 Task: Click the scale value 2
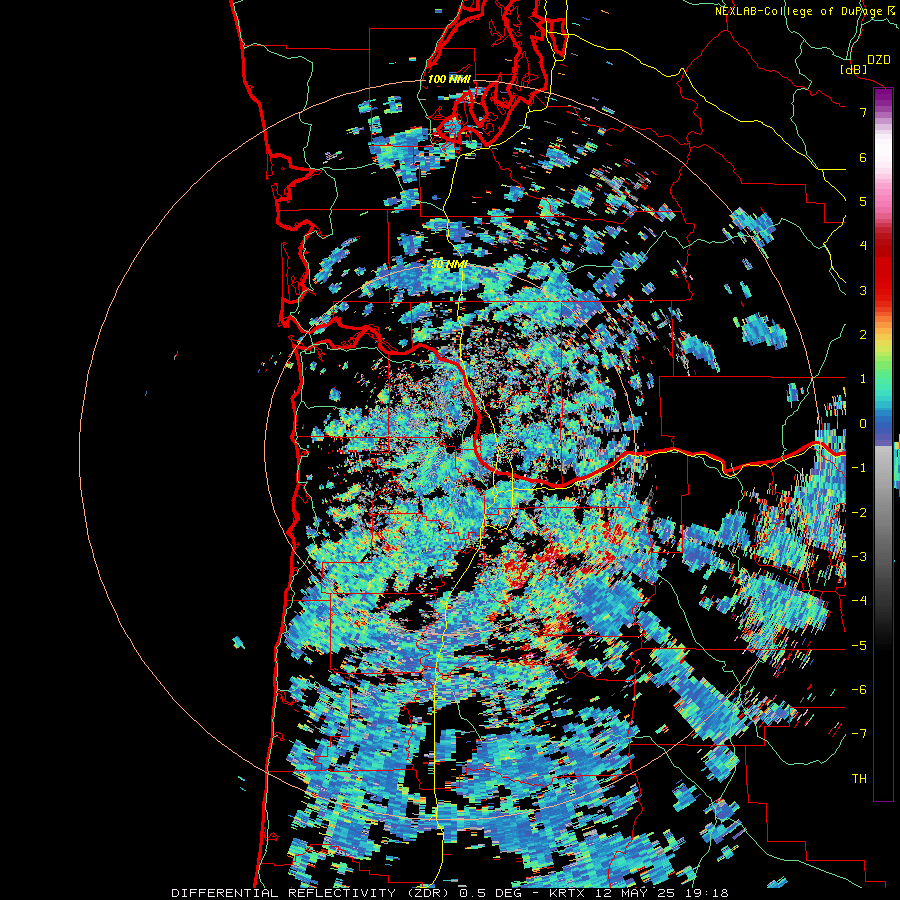tap(863, 335)
